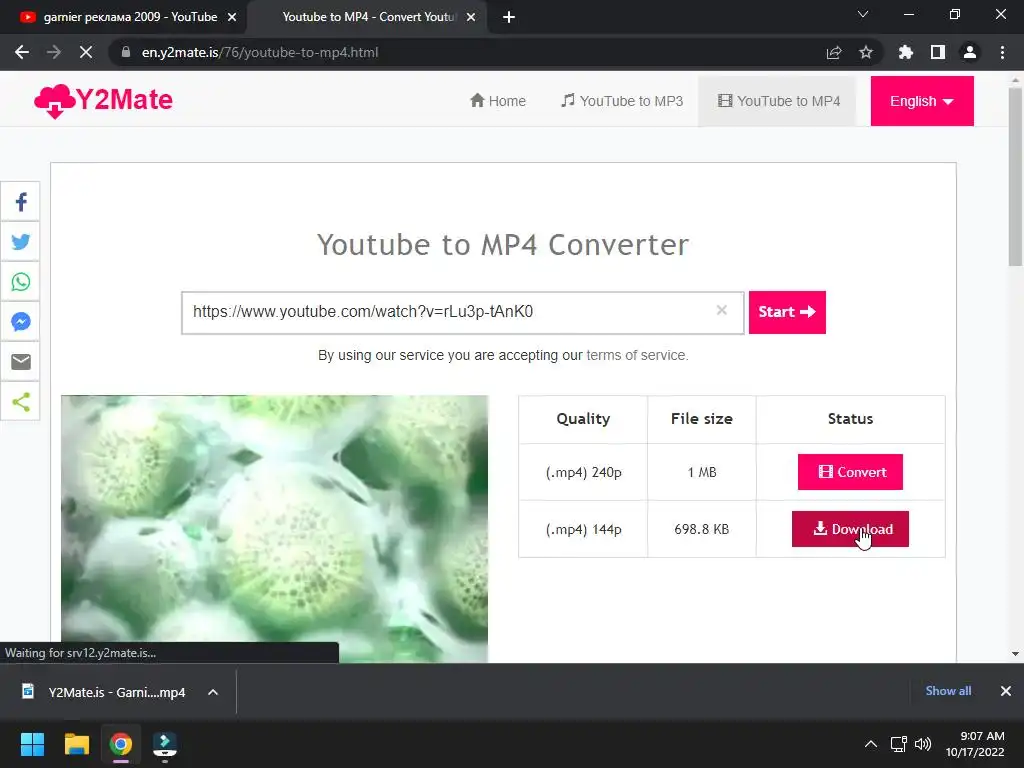Click the page vertical scrollbar thumb

click(x=1015, y=176)
